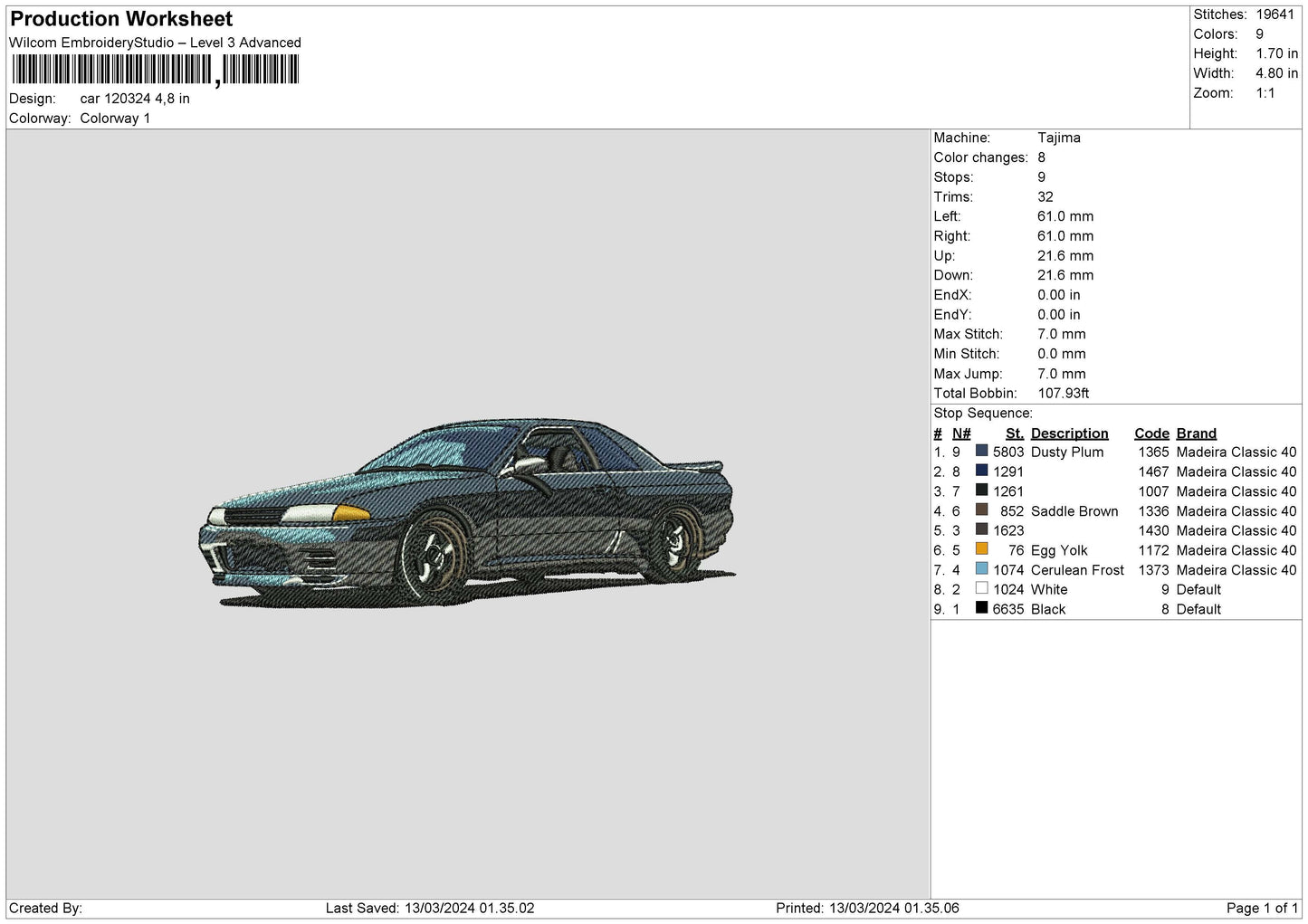Click the stitch count 5803
The height and width of the screenshot is (924, 1308).
coord(1008,452)
